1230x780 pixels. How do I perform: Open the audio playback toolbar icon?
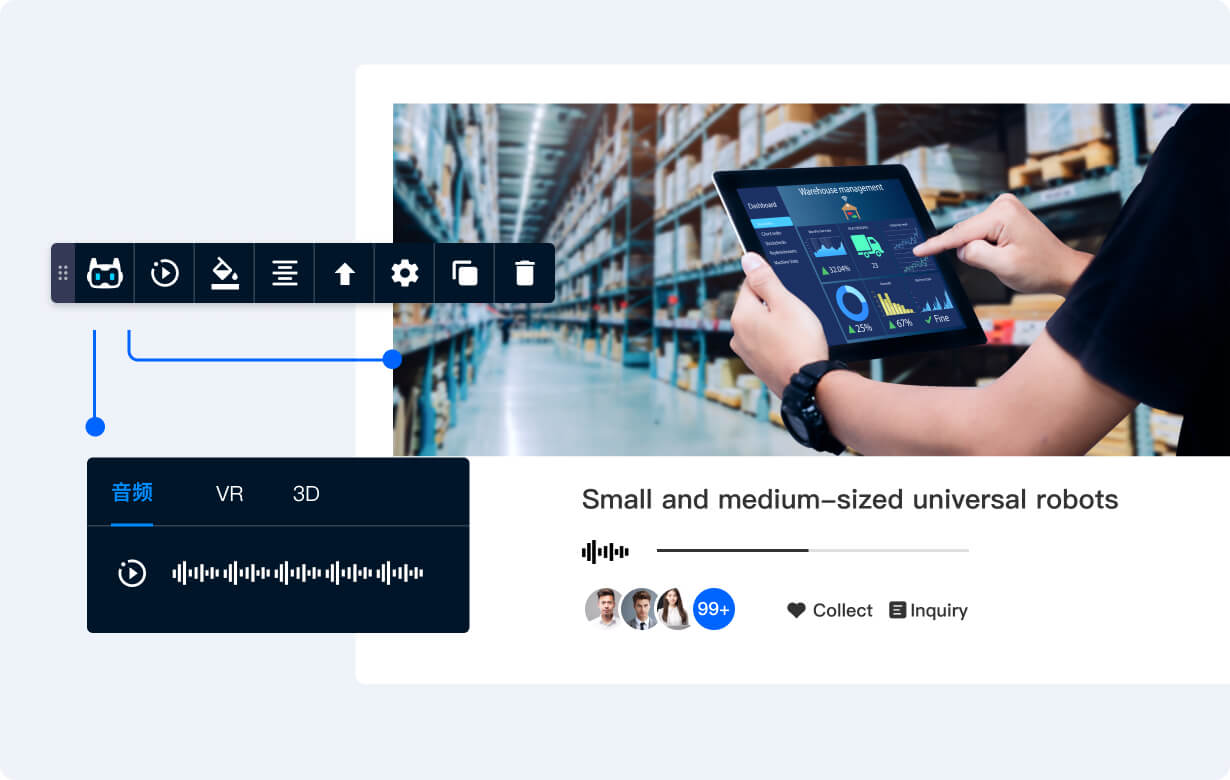coord(165,273)
